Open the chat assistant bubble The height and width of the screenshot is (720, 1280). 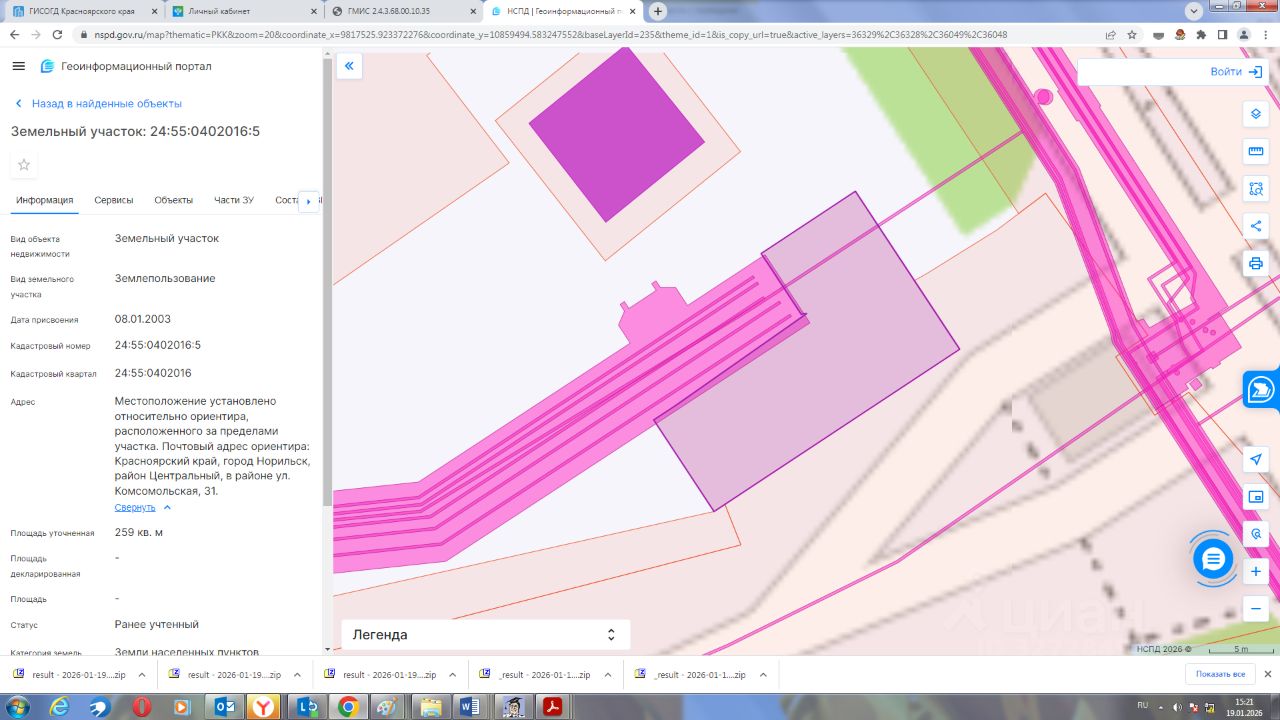(1213, 559)
